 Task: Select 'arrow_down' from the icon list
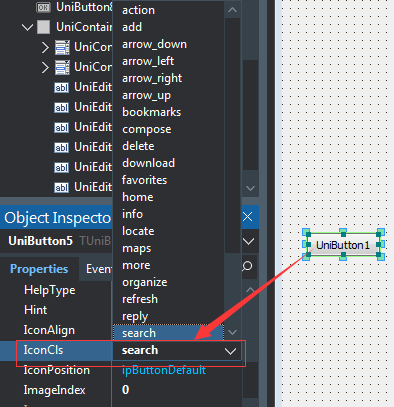(154, 44)
